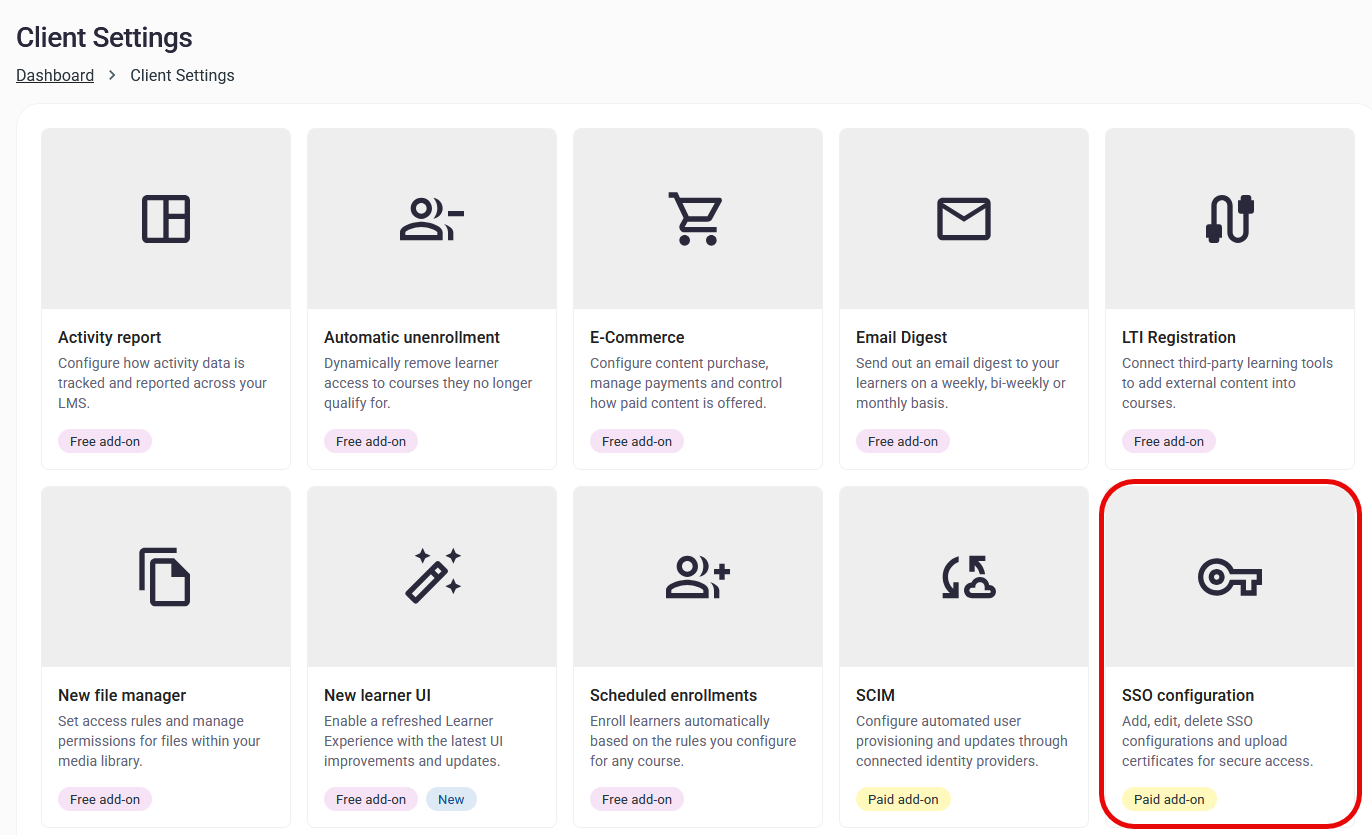Click the New file manager copy icon
Image resolution: width=1372 pixels, height=835 pixels.
165,577
